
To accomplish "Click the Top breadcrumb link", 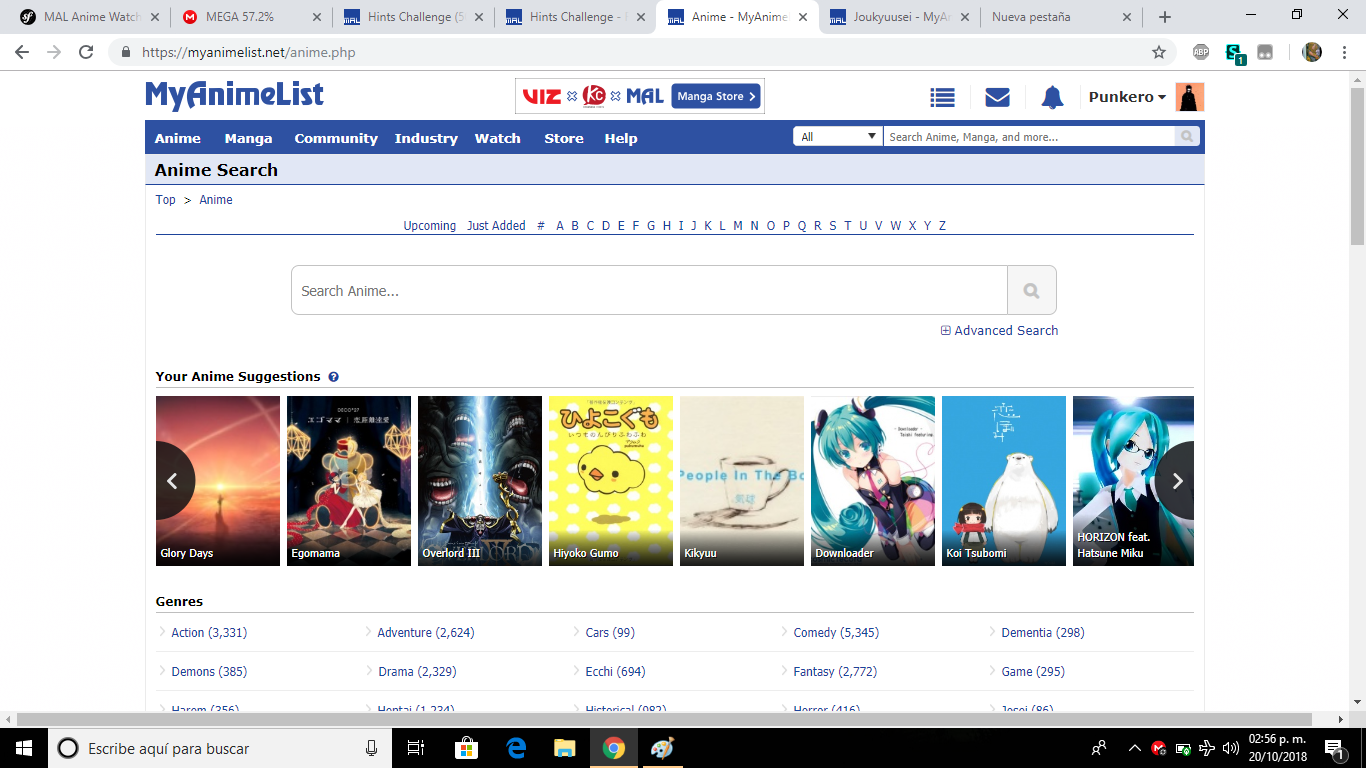I will tap(166, 200).
